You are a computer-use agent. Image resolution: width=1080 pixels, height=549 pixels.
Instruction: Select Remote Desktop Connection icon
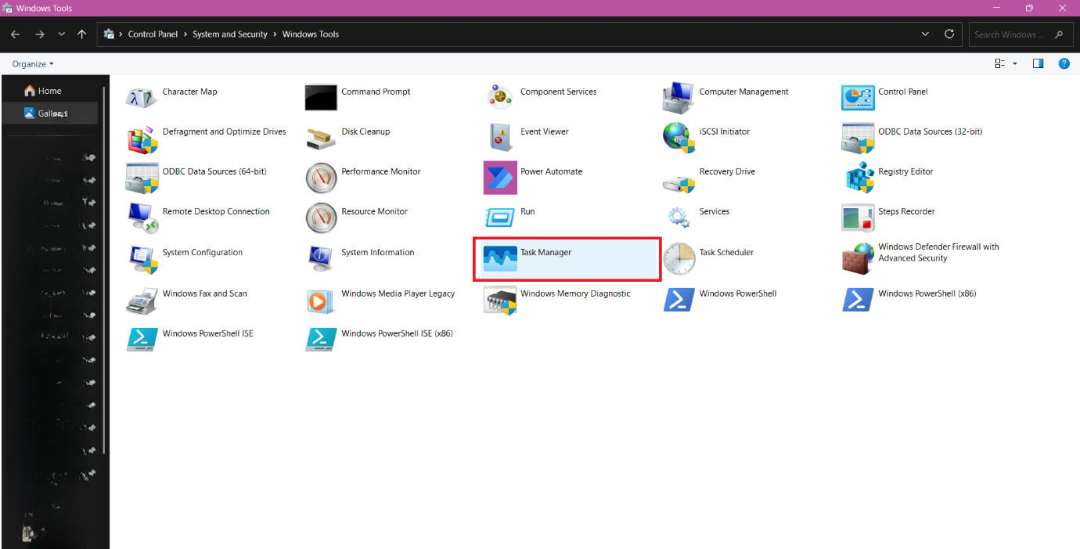(x=142, y=218)
